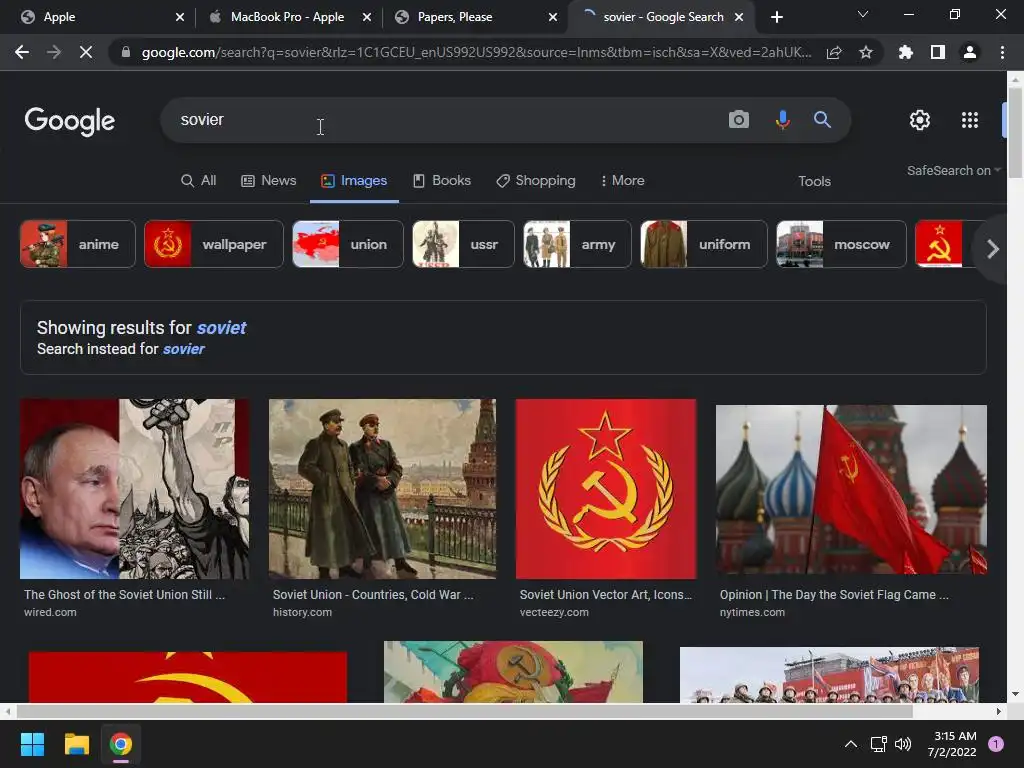Open the clock and date in taskbar

pos(953,744)
